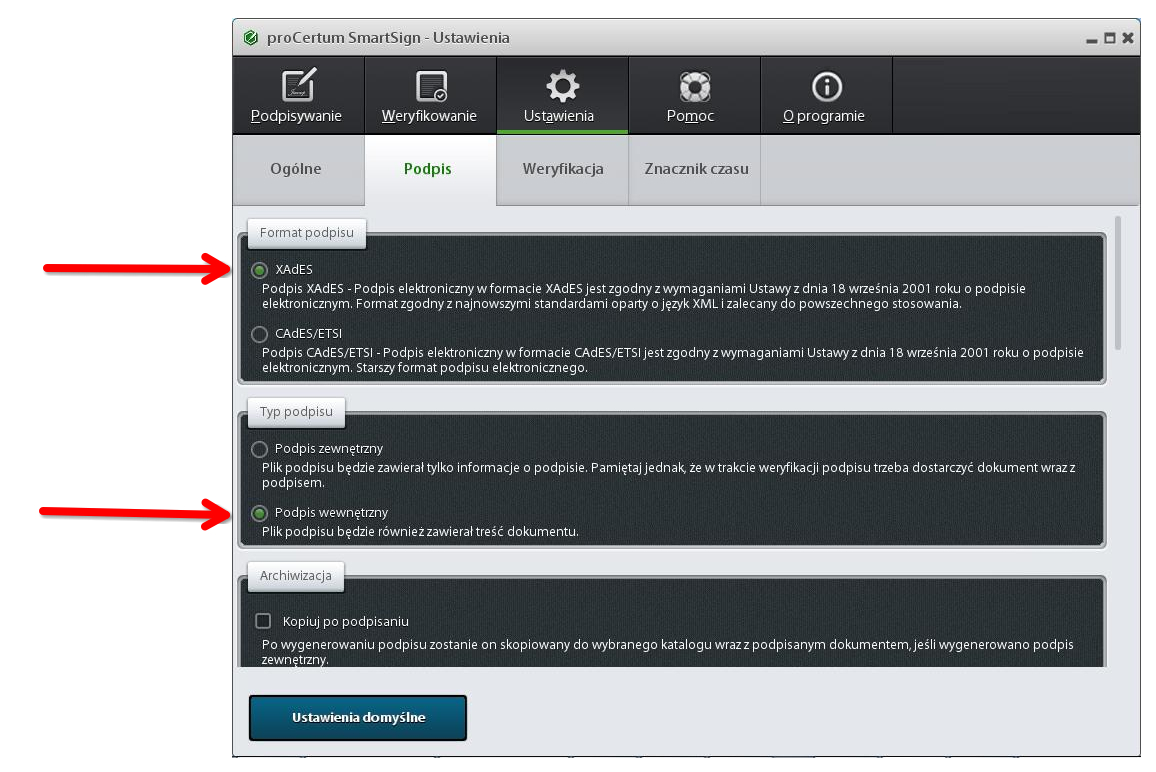Viewport: 1156px width, 772px height.
Task: Switch to the Ogólne tab
Action: point(296,169)
